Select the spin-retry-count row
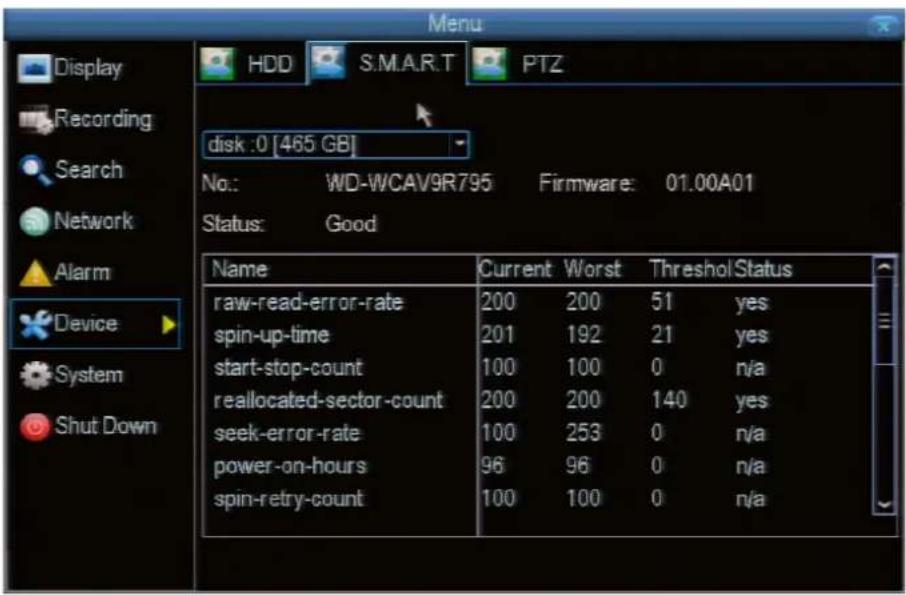The image size is (906, 595). pos(537,499)
